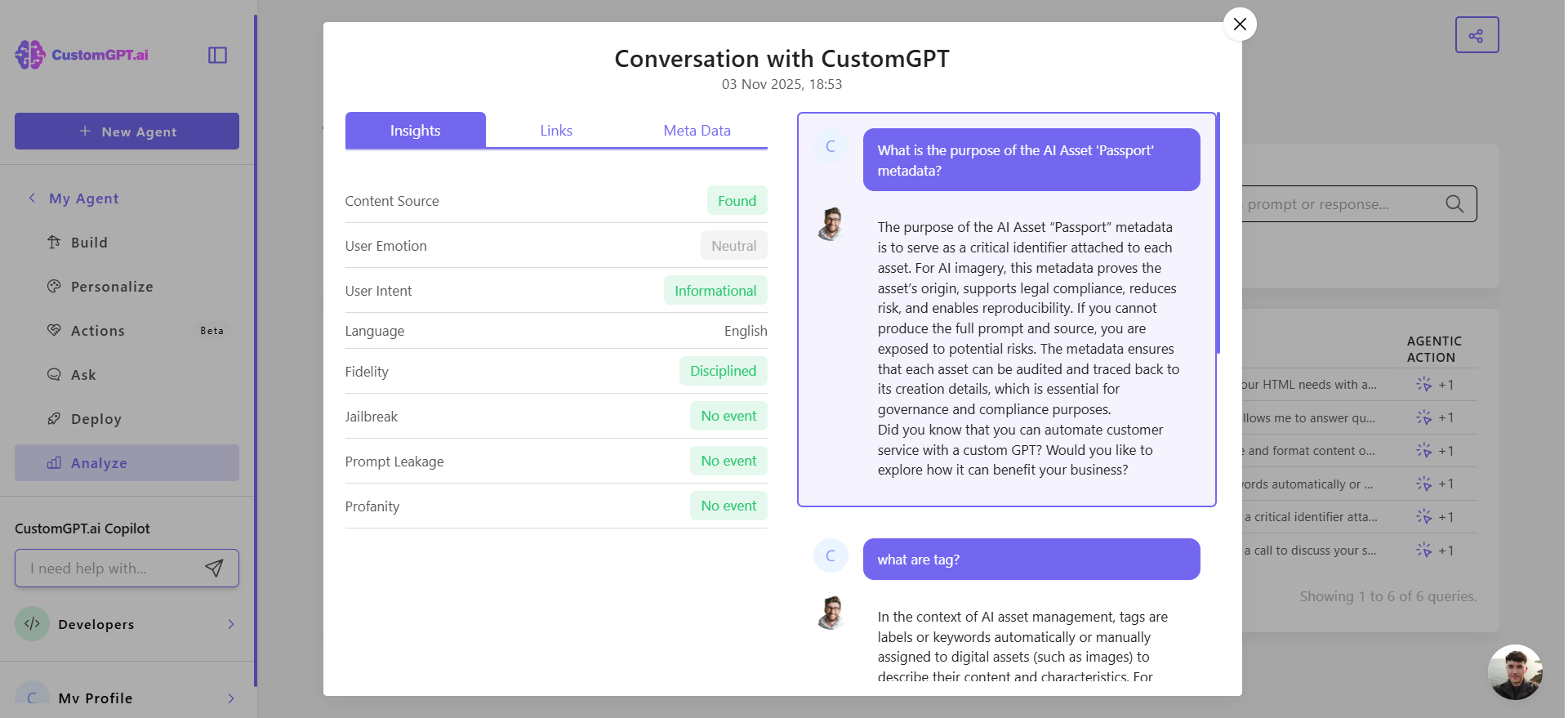This screenshot has height=718, width=1568.
Task: Click agentic action icon for 'ords automatically' row
Action: [1423, 484]
